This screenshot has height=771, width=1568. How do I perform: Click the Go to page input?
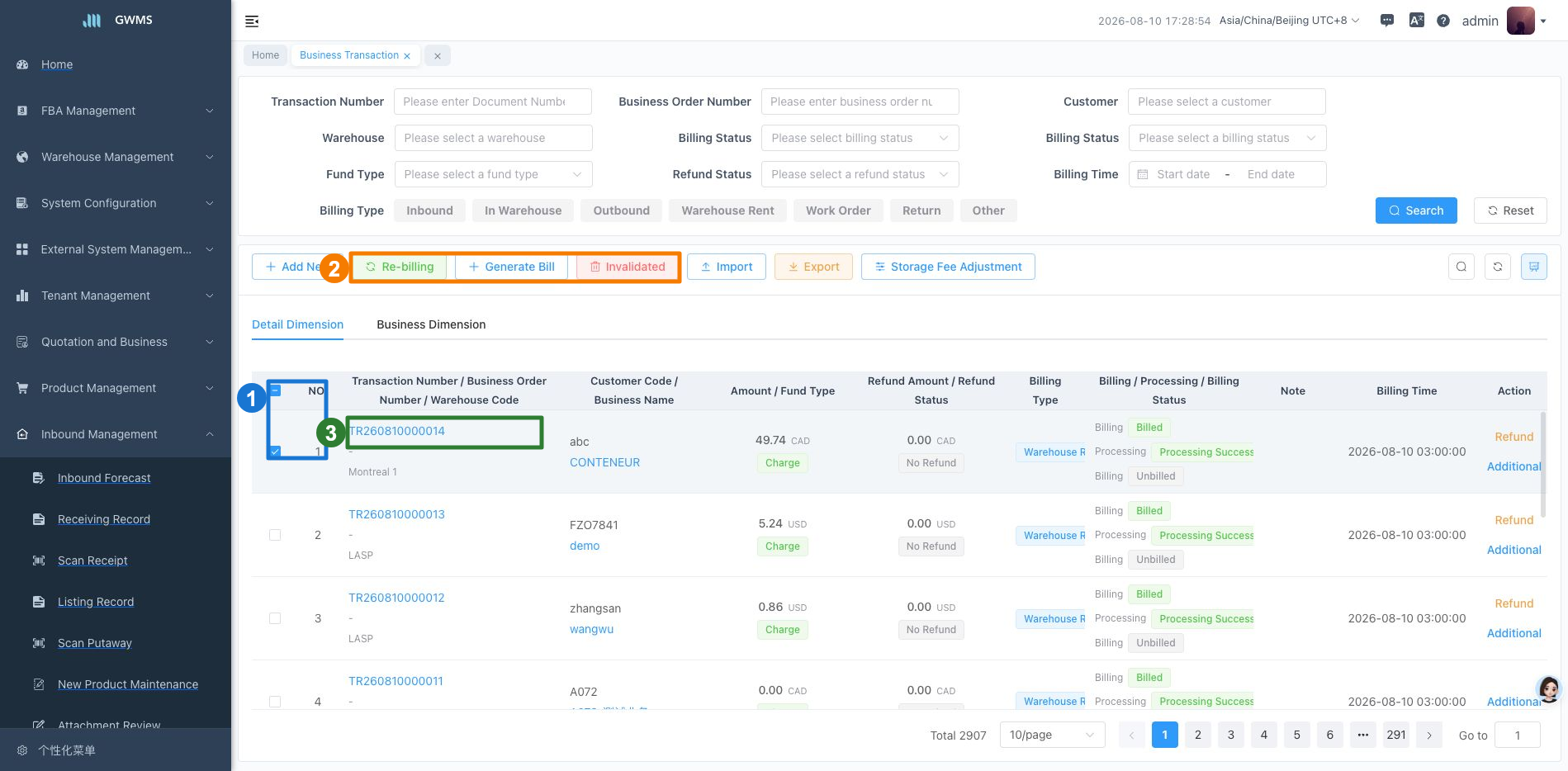click(x=1517, y=735)
